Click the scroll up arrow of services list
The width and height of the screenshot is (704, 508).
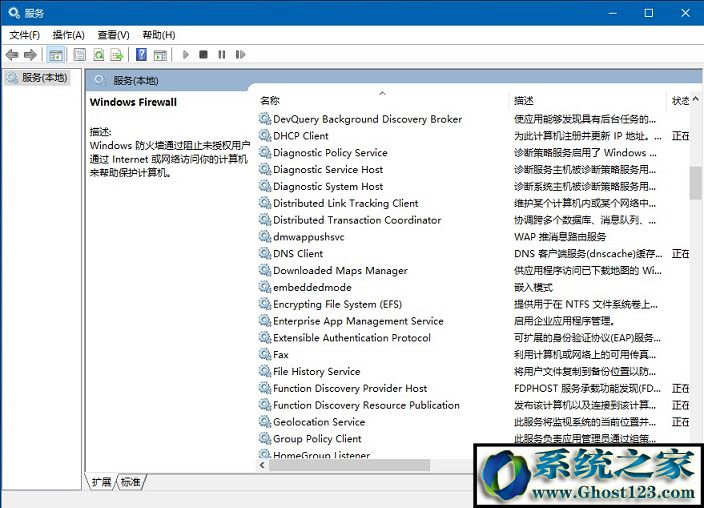[x=695, y=99]
